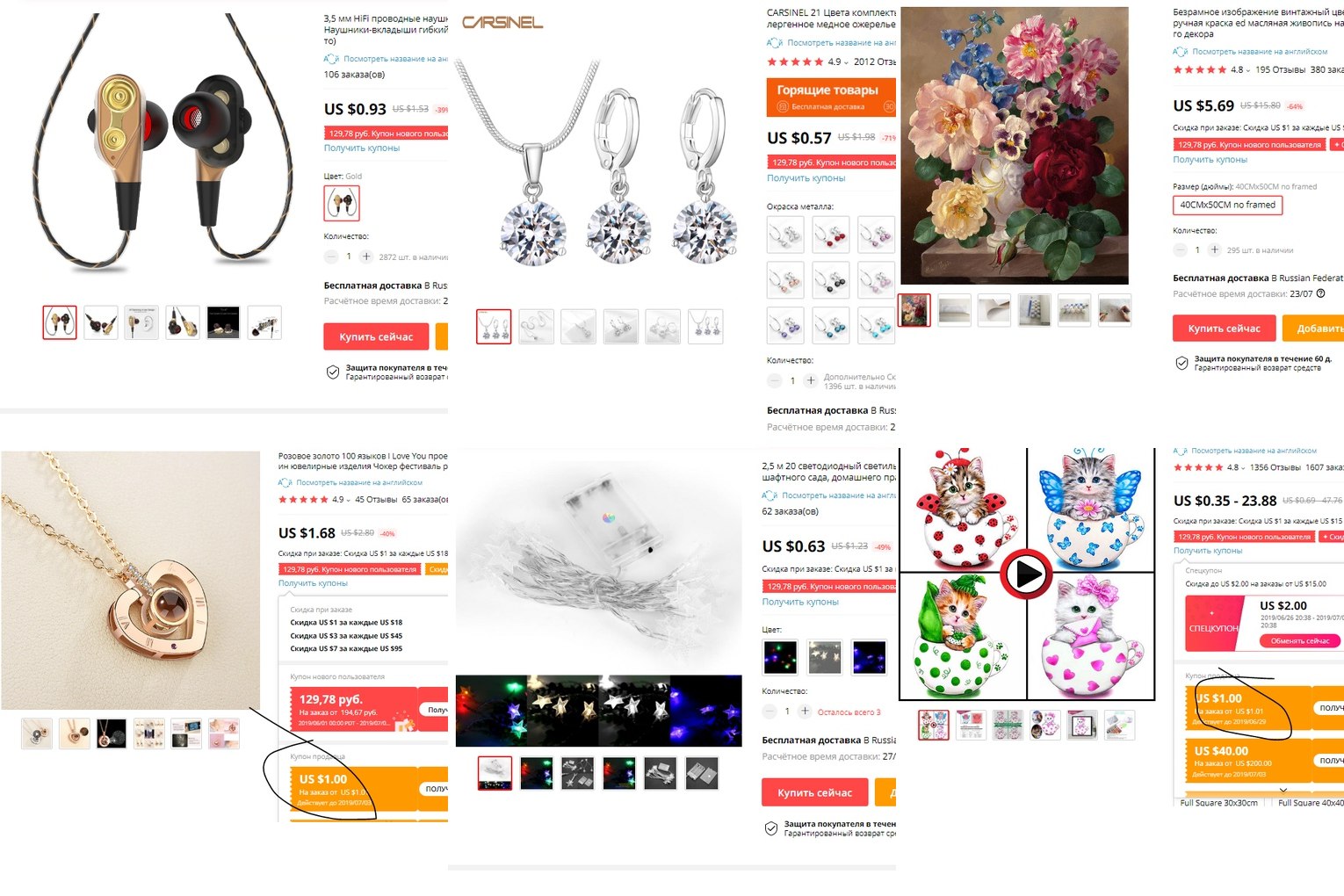The image size is (1344, 896).
Task: Click the minus quantity stepper for LED lights
Action: [x=770, y=711]
